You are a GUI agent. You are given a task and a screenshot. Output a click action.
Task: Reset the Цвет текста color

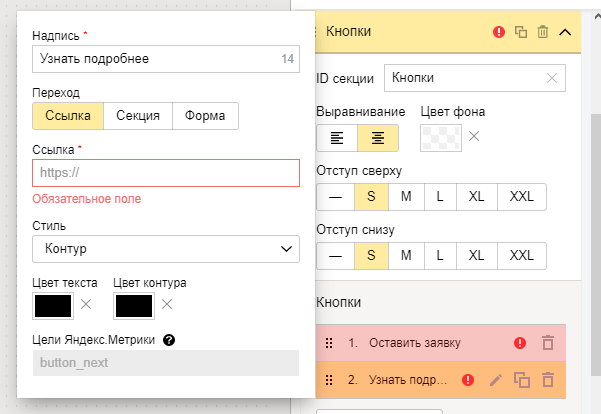click(x=86, y=304)
